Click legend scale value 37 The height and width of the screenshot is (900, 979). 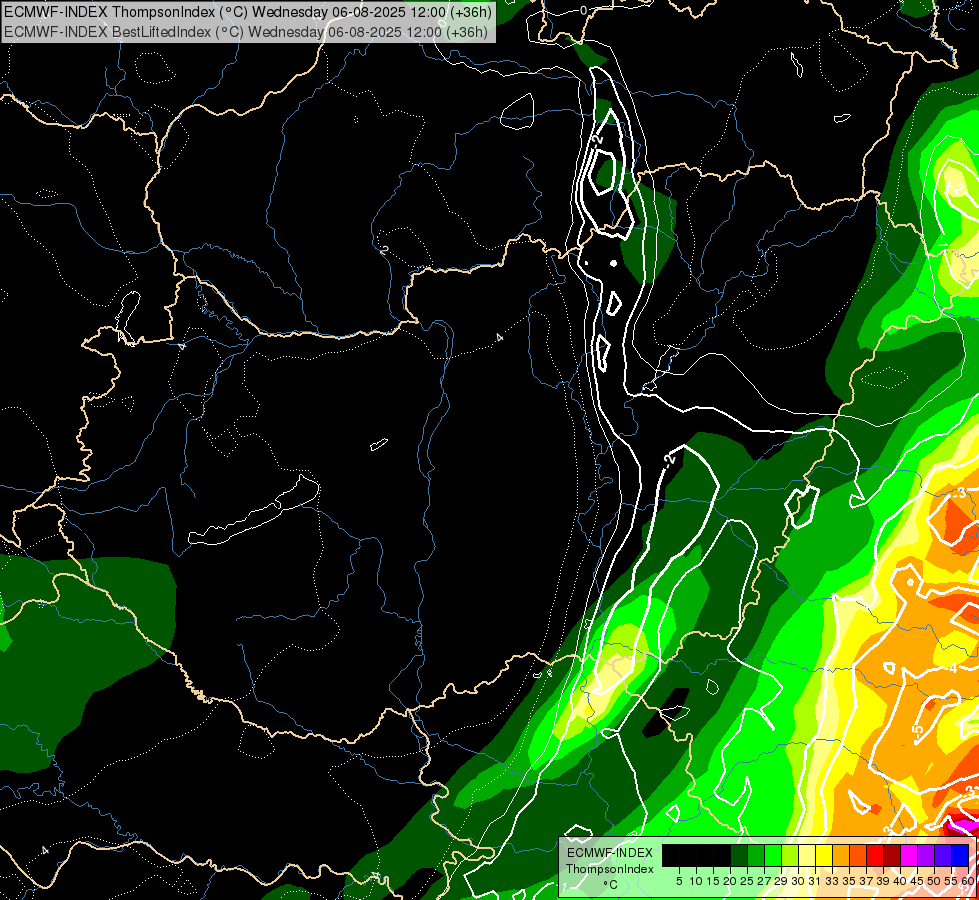[867, 881]
